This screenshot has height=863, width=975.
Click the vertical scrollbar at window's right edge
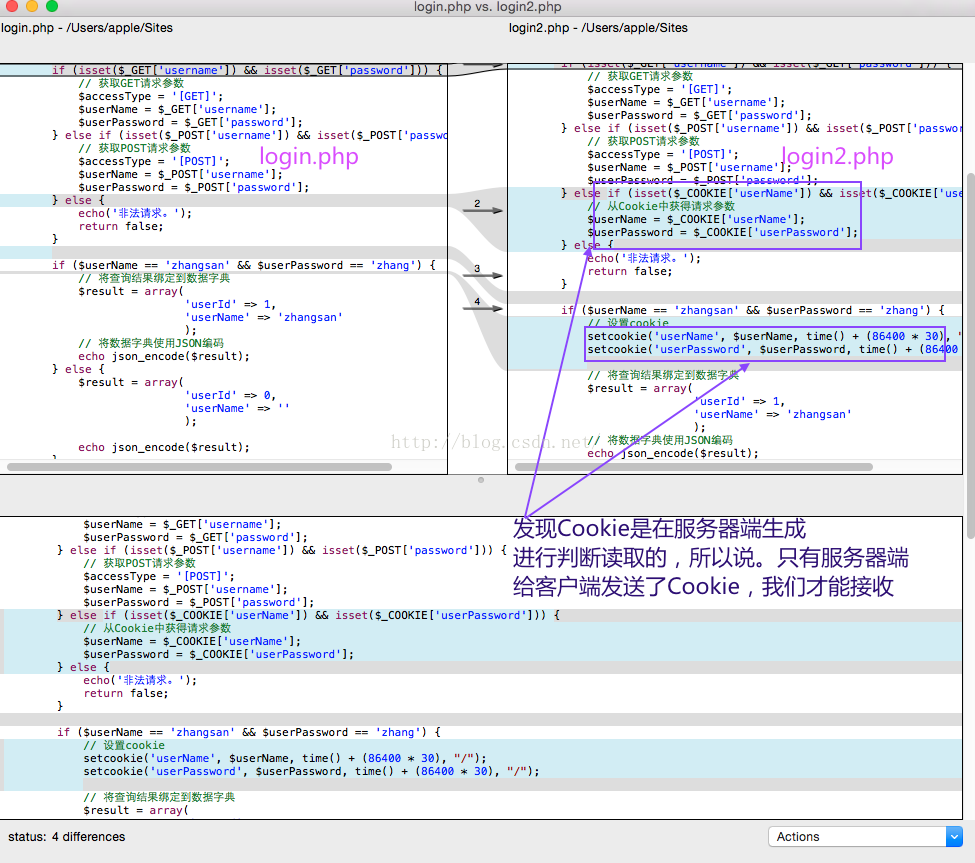[971, 354]
